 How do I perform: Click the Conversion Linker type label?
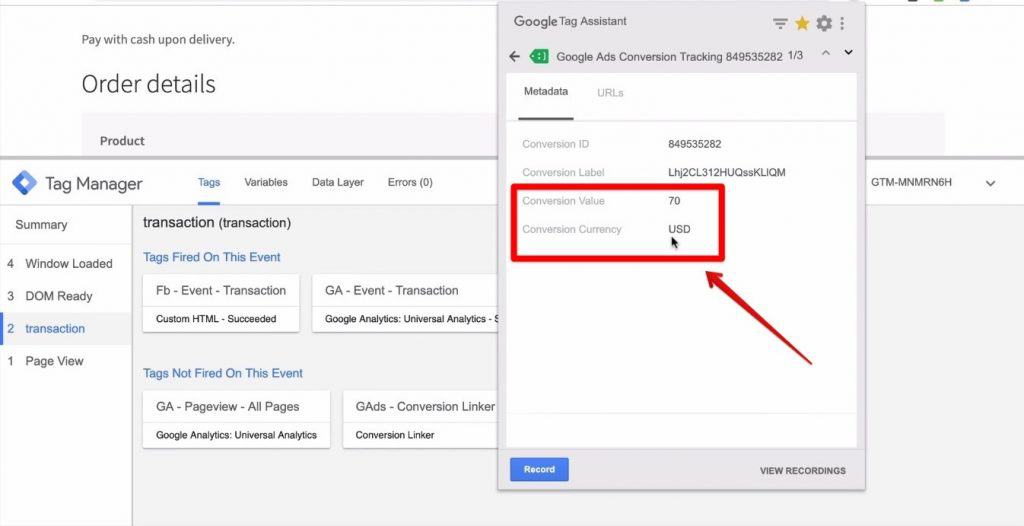pos(394,435)
